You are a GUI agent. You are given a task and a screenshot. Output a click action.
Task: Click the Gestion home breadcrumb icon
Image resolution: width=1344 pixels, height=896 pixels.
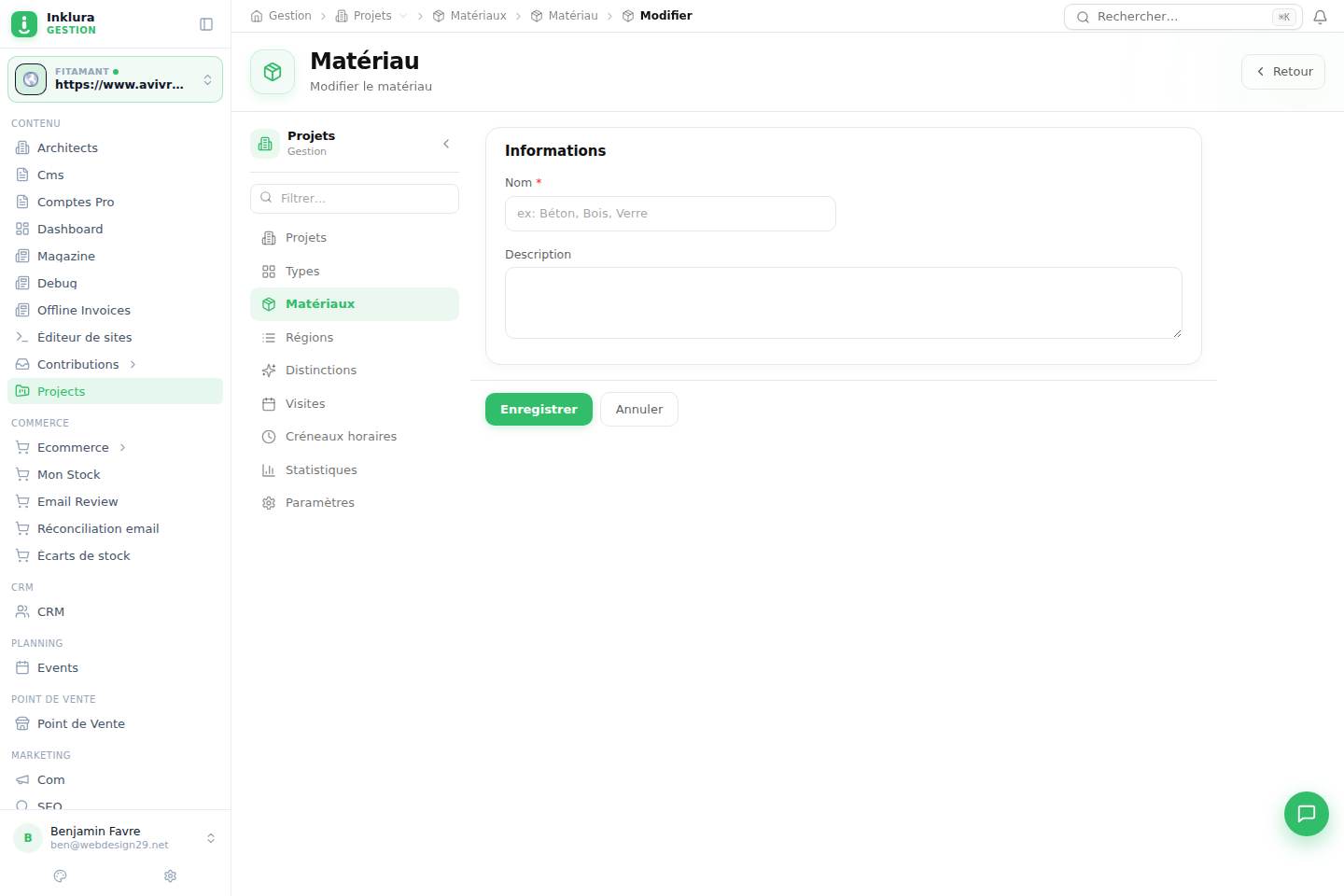pos(257,16)
